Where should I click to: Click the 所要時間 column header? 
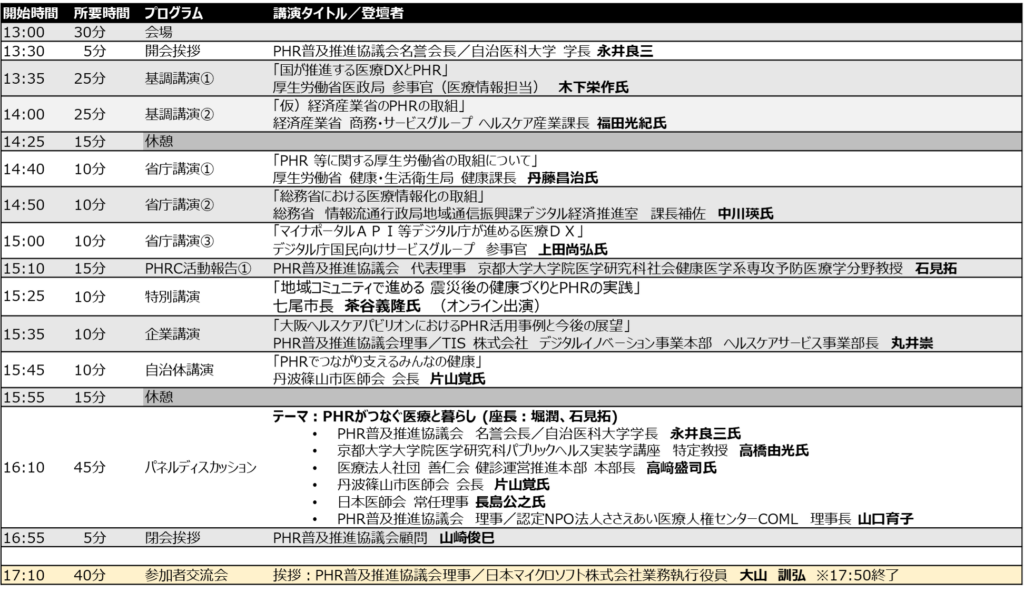point(101,13)
